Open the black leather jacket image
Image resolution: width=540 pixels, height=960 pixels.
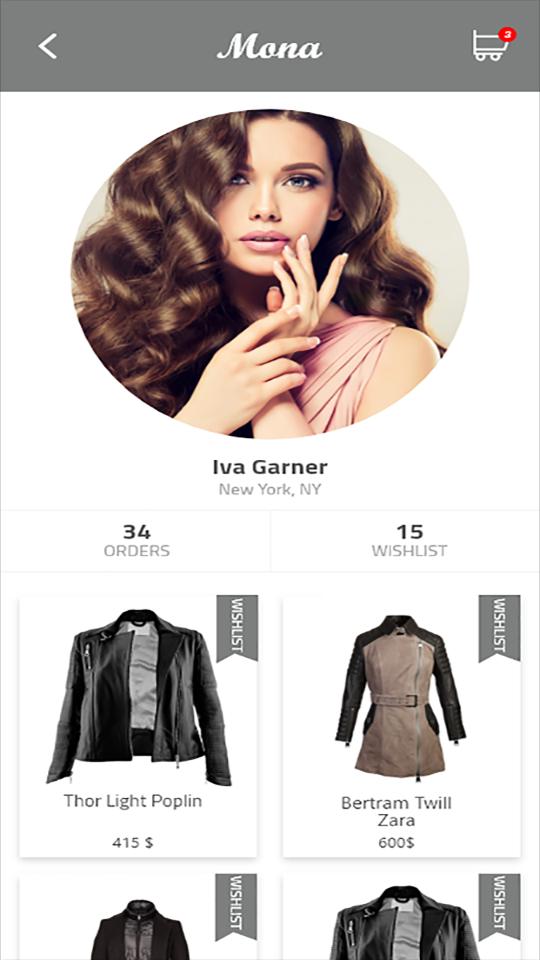coord(138,696)
